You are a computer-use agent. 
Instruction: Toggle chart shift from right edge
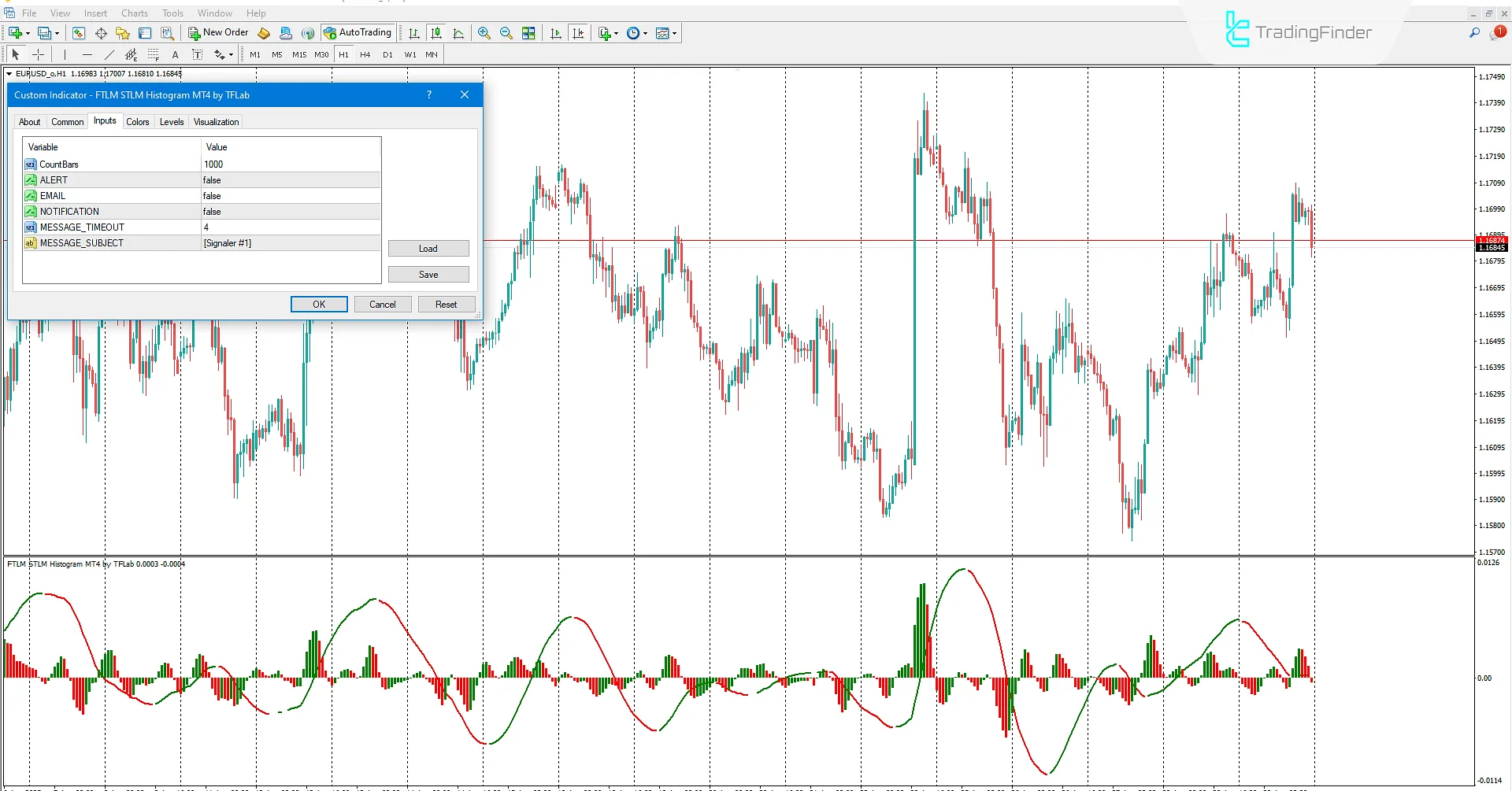click(x=579, y=33)
